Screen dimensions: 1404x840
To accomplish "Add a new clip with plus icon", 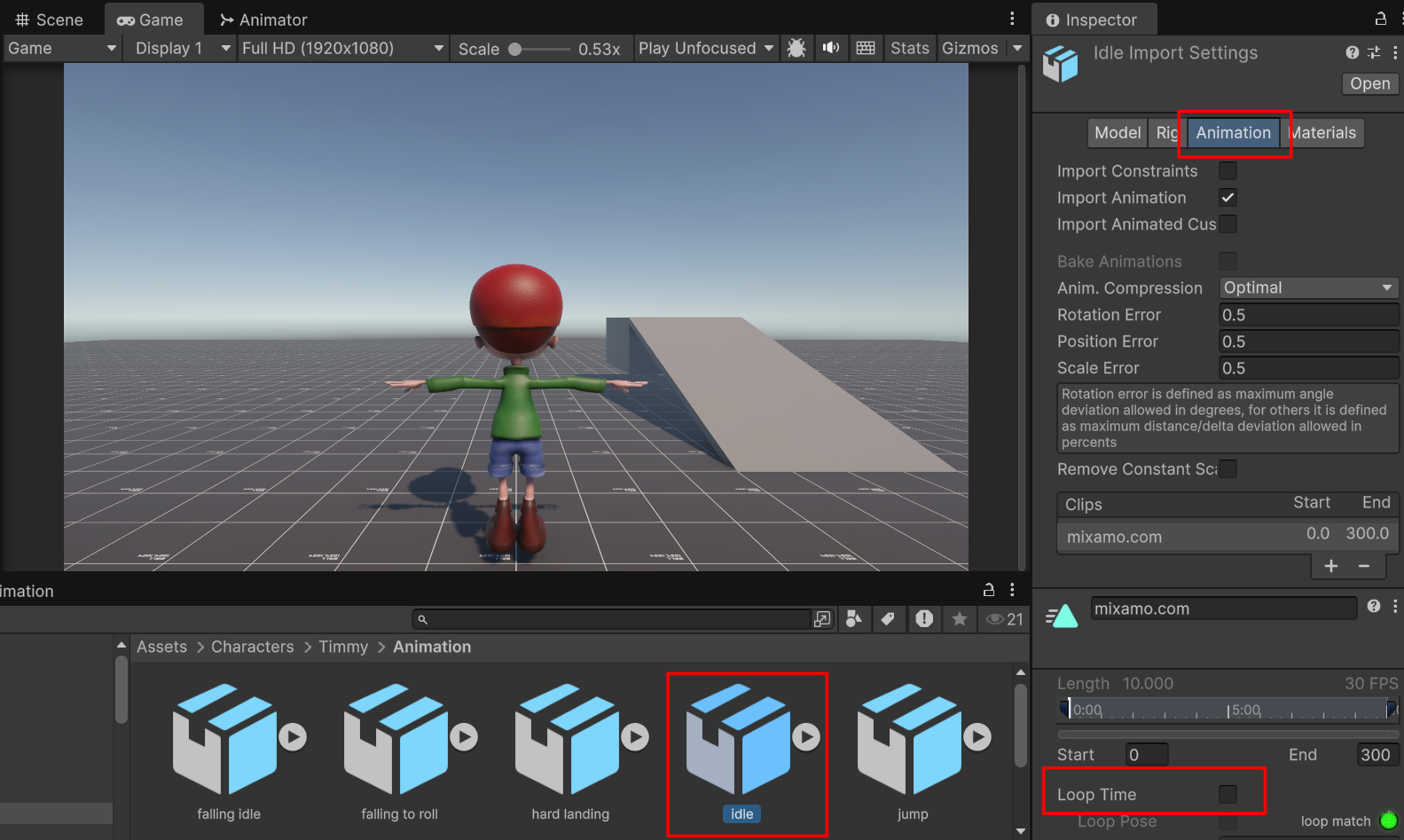I will 1331,566.
